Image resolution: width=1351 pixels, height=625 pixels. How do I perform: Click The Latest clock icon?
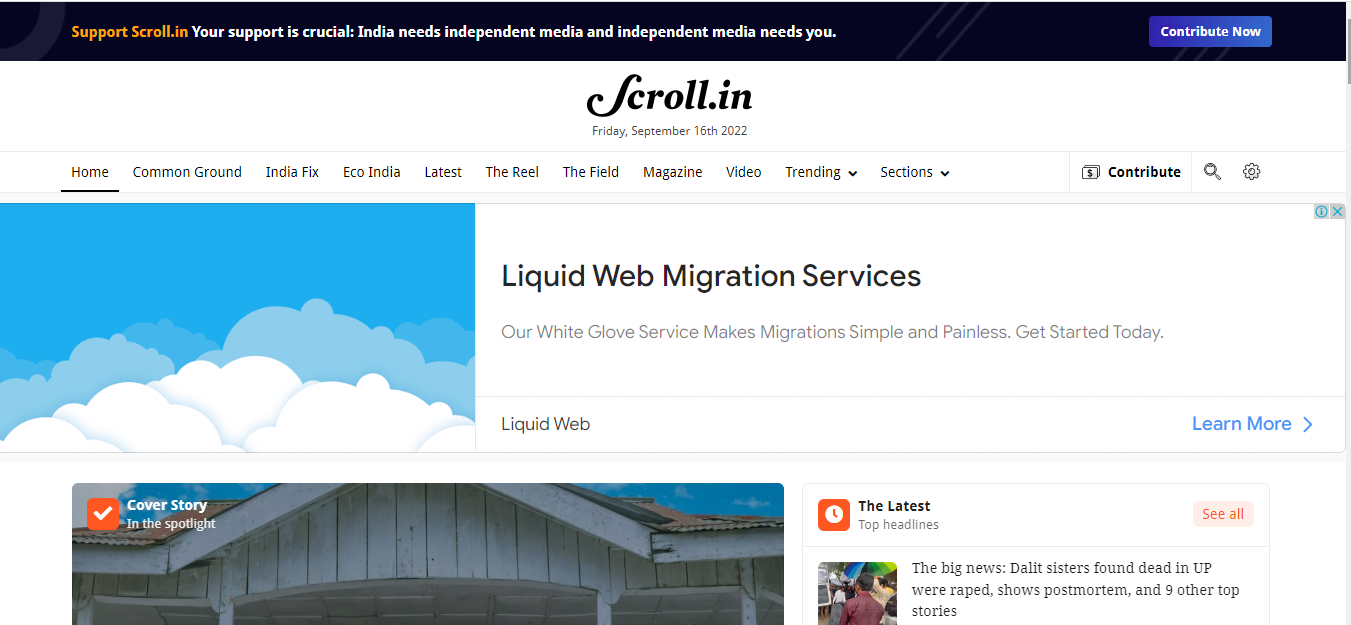(834, 515)
